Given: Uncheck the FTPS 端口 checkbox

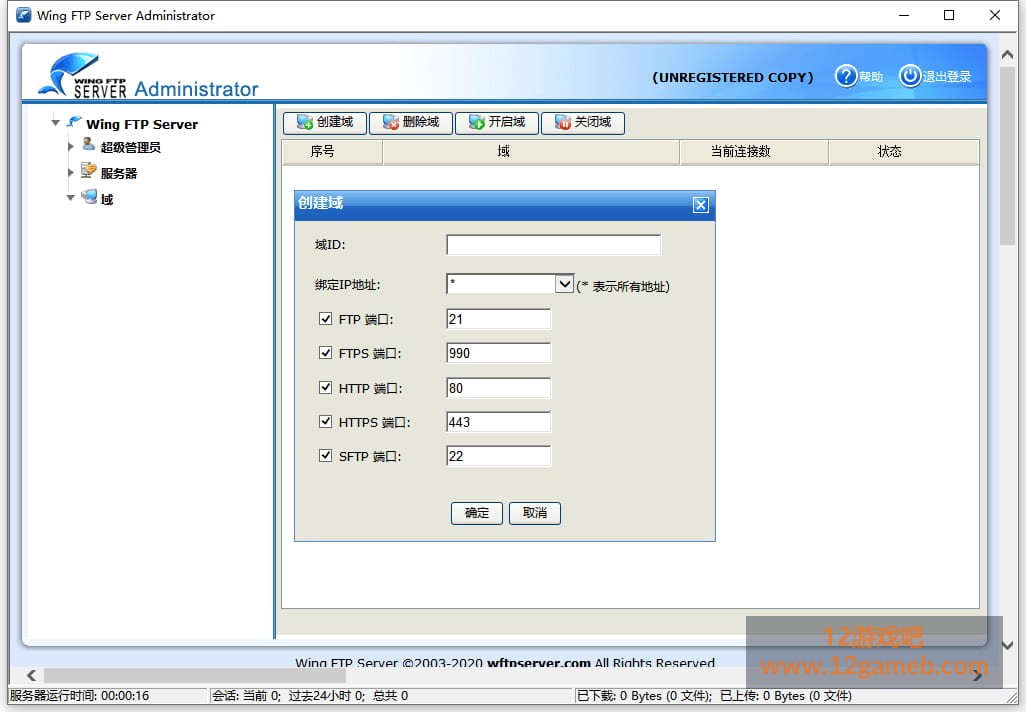Looking at the screenshot, I should point(325,352).
